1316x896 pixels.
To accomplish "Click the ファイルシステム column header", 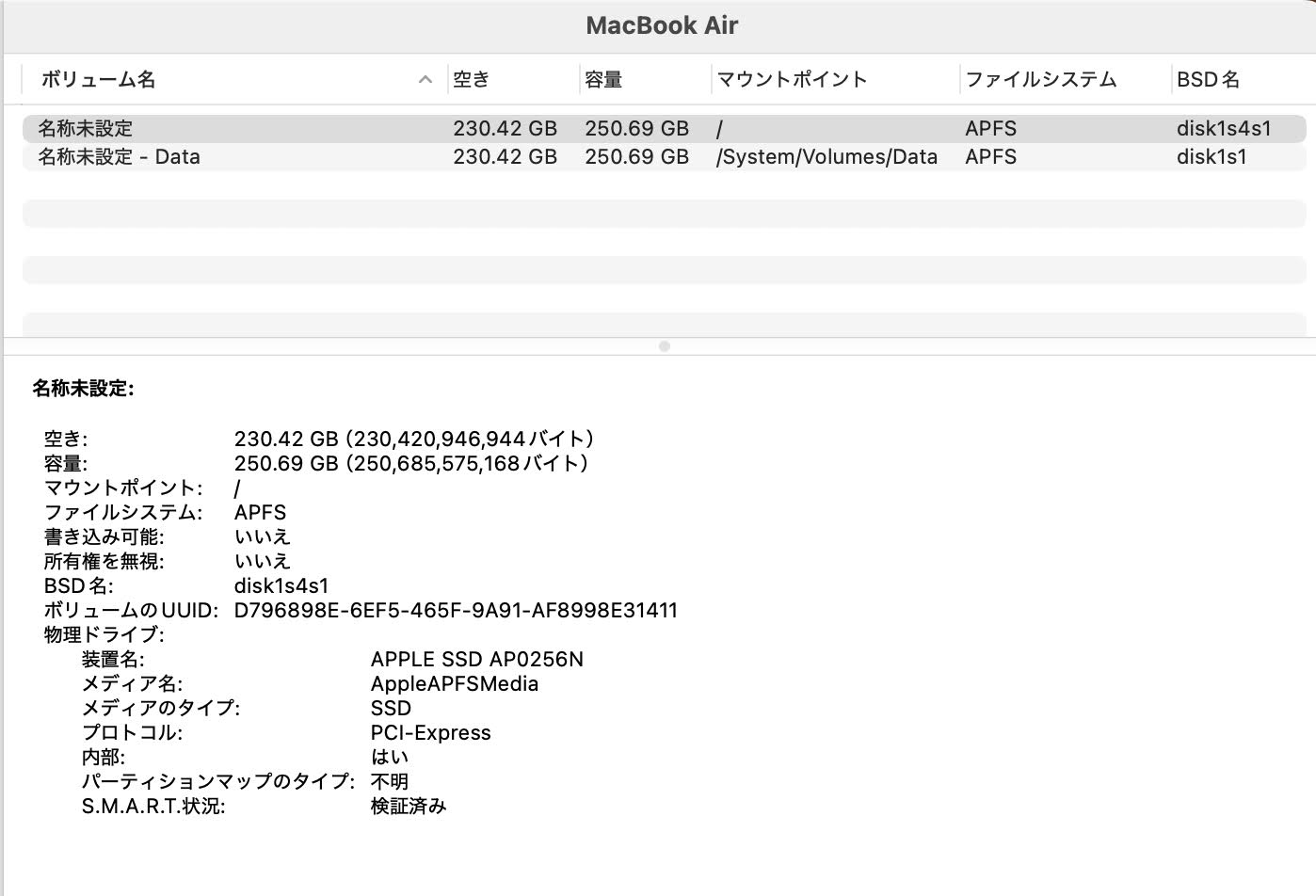I will coord(1039,80).
